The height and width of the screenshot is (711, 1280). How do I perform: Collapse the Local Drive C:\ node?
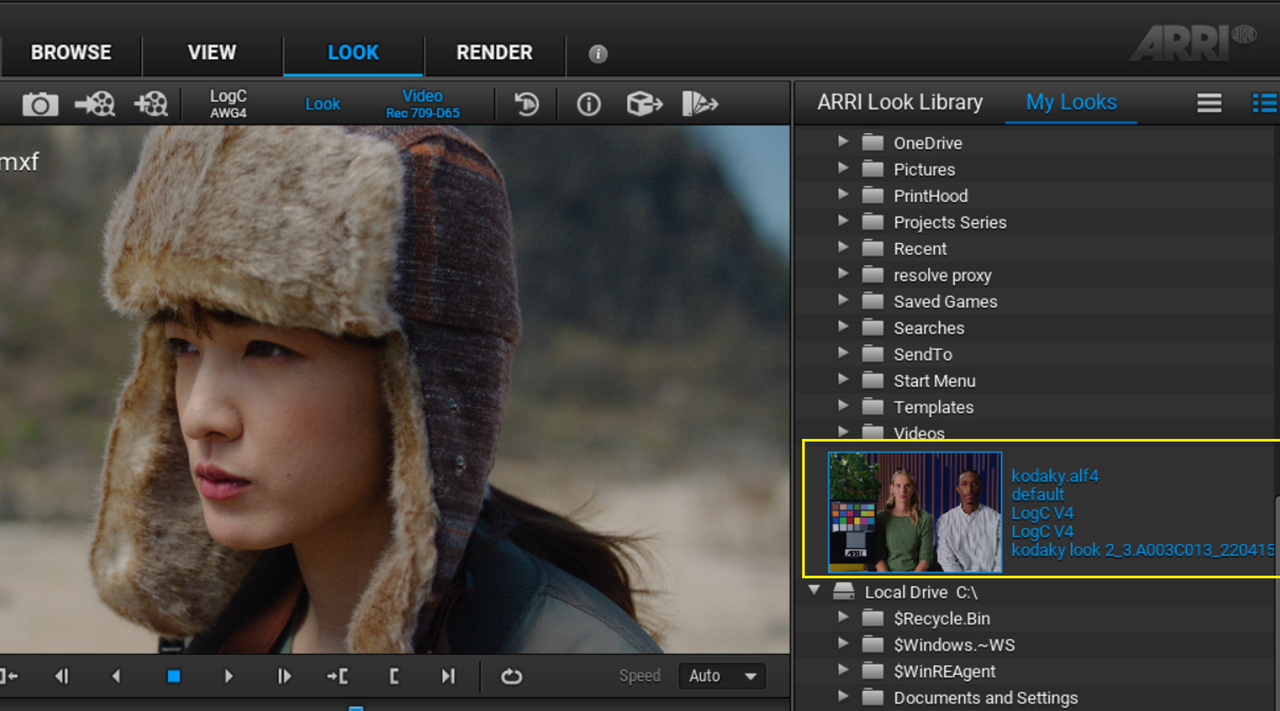coord(814,590)
